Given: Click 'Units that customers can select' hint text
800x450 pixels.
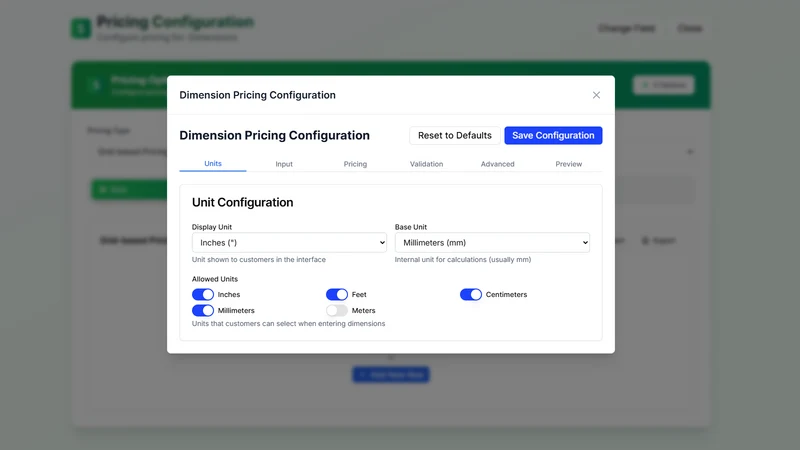Looking at the screenshot, I should click(288, 323).
